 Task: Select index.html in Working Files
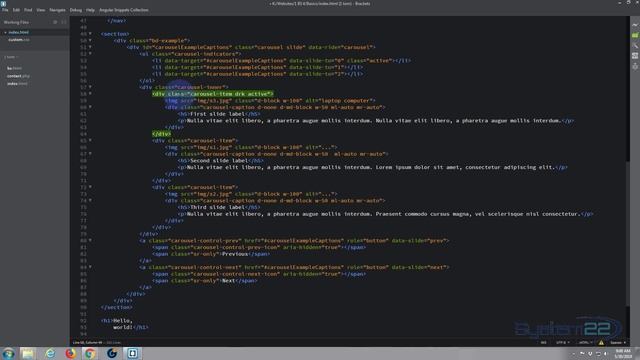coord(19,32)
